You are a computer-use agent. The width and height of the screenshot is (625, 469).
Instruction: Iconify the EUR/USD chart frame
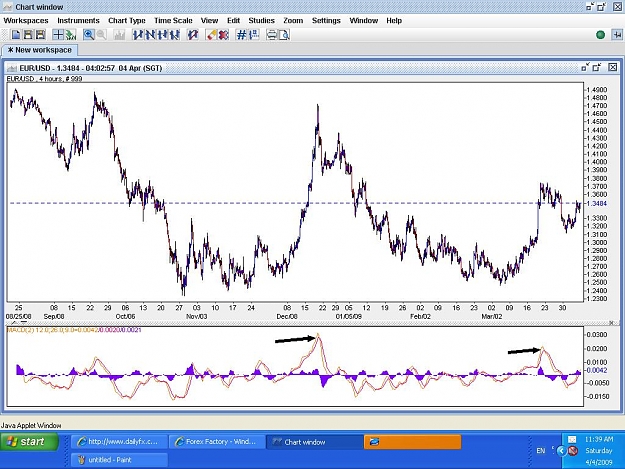(585, 67)
